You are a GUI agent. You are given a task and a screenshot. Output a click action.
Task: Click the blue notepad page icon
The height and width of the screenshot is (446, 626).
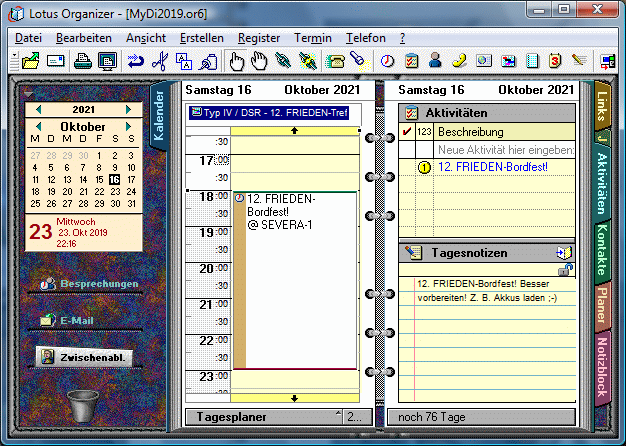coord(532,61)
